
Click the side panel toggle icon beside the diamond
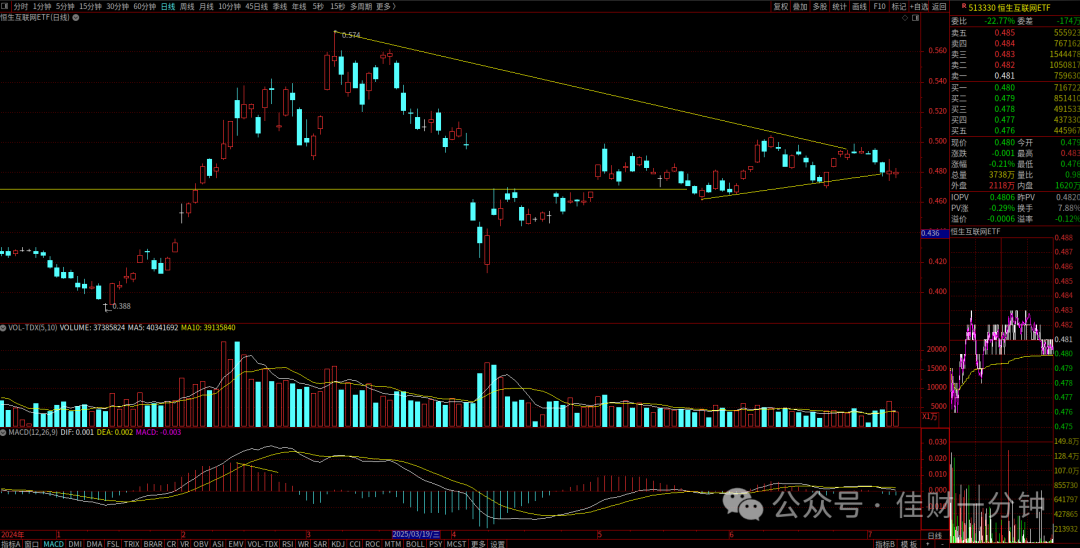(x=915, y=18)
